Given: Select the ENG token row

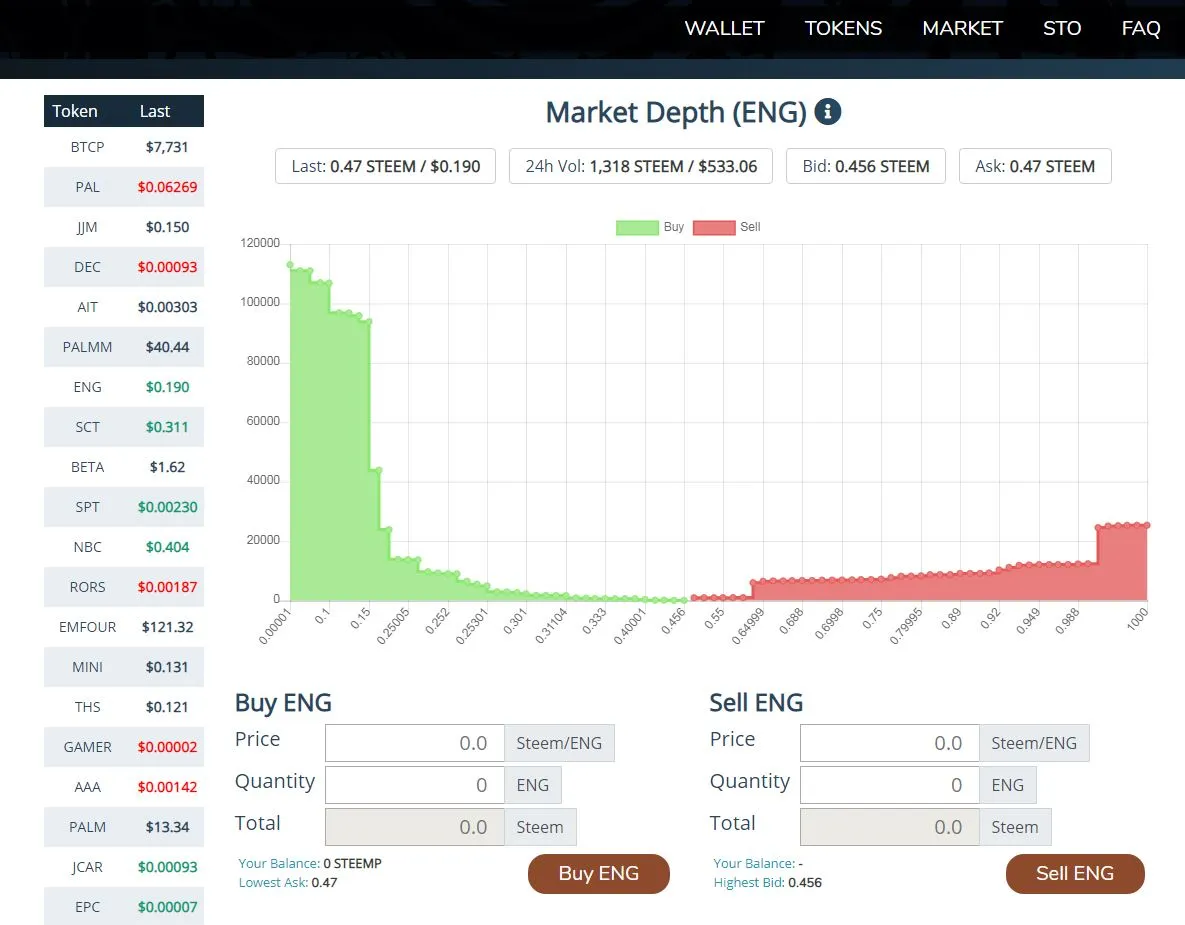Looking at the screenshot, I should click(x=124, y=387).
